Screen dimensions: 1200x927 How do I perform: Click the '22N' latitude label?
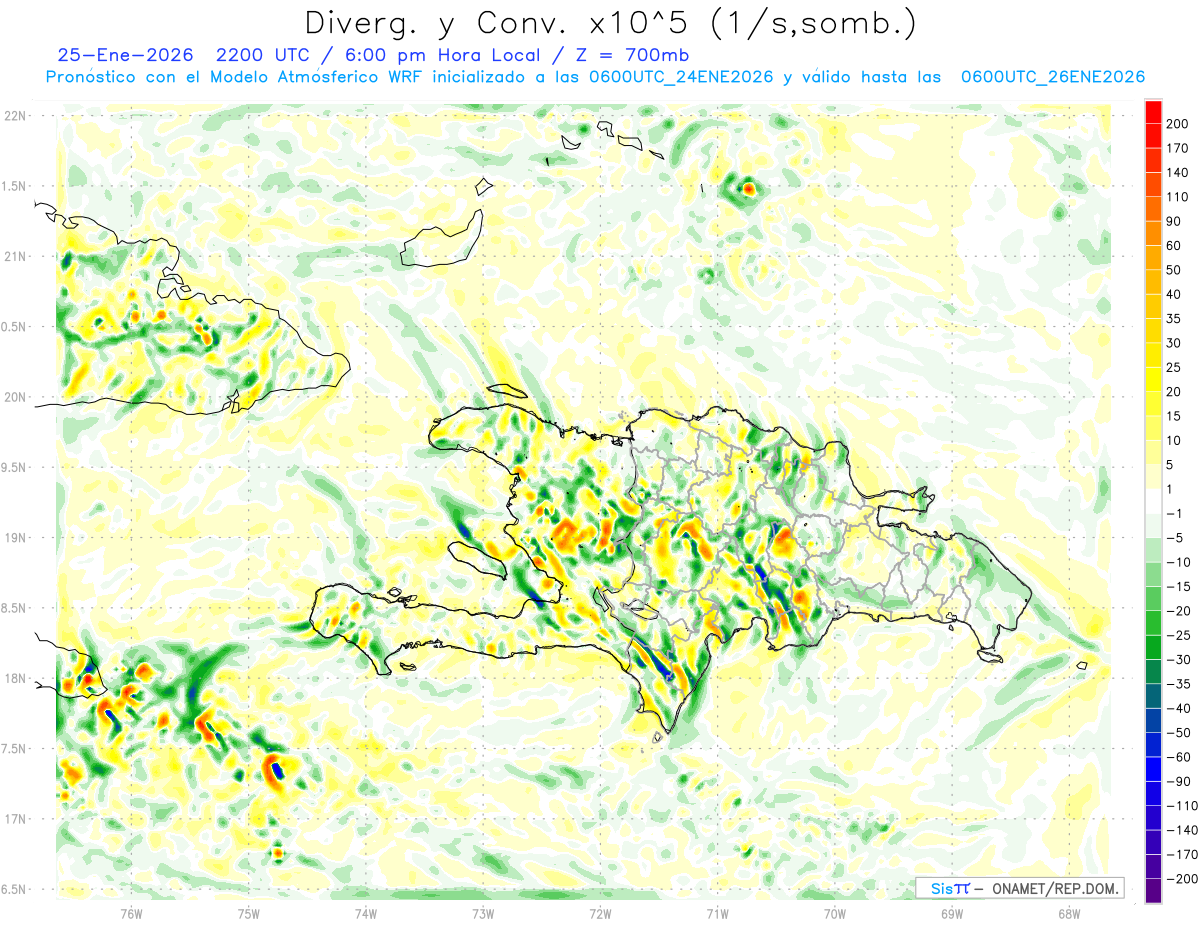[15, 116]
